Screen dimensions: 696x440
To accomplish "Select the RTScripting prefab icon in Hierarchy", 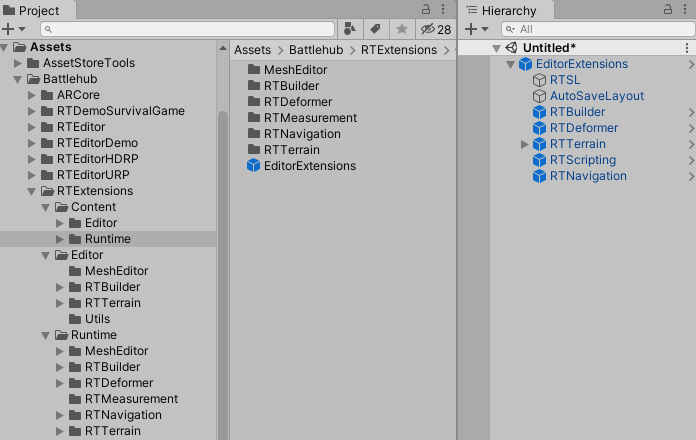I will 539,160.
